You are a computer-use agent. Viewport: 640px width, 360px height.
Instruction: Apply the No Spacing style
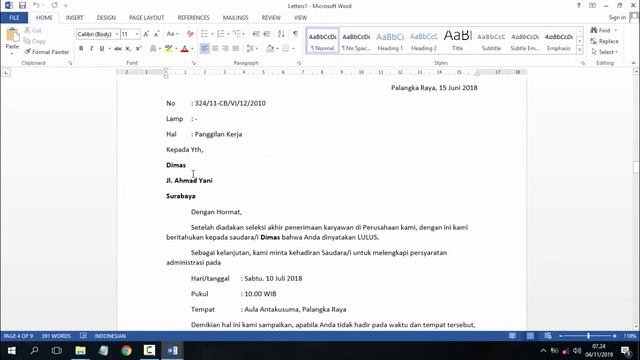pos(356,41)
